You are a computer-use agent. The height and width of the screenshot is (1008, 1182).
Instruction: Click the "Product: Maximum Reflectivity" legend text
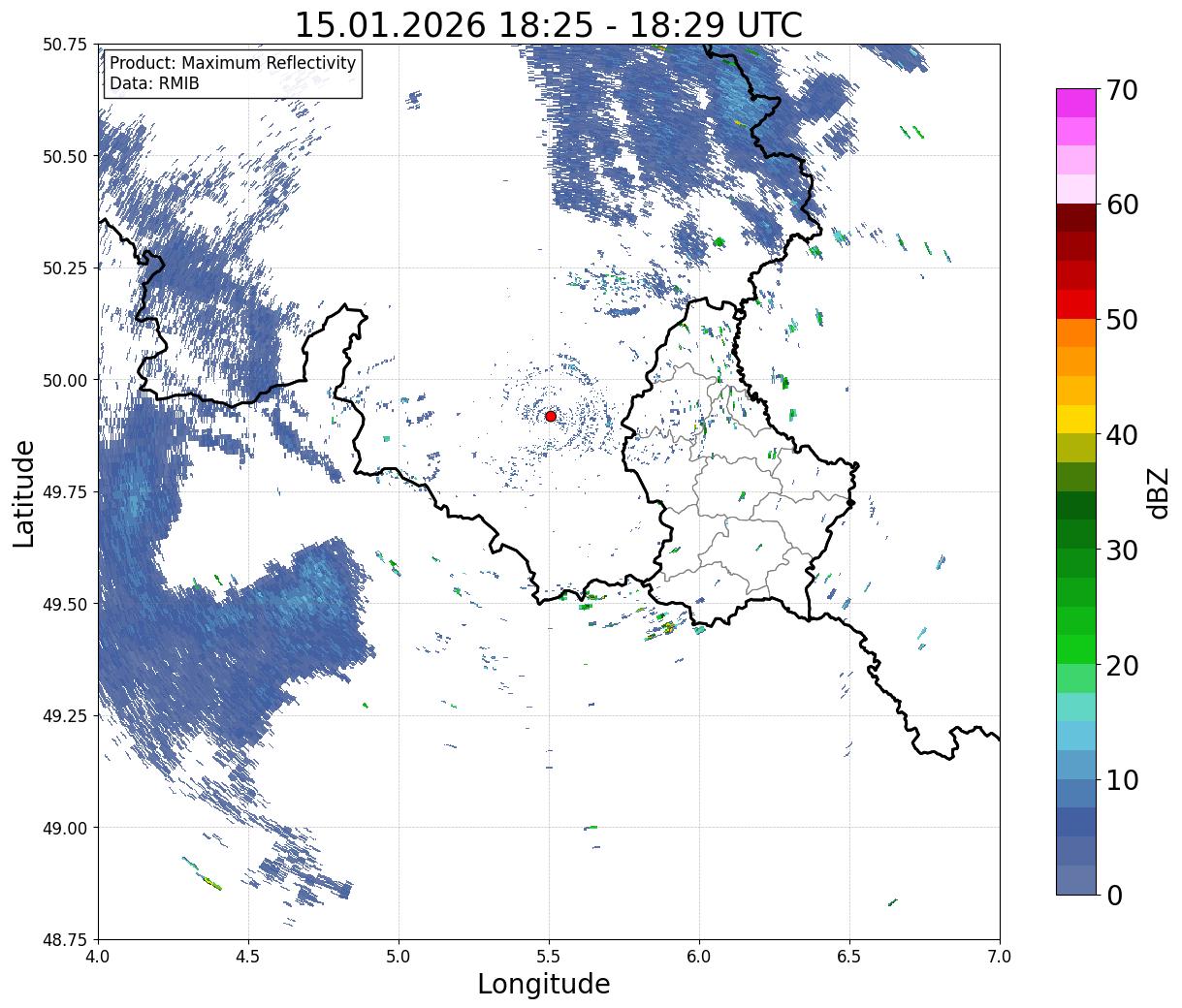tap(233, 63)
